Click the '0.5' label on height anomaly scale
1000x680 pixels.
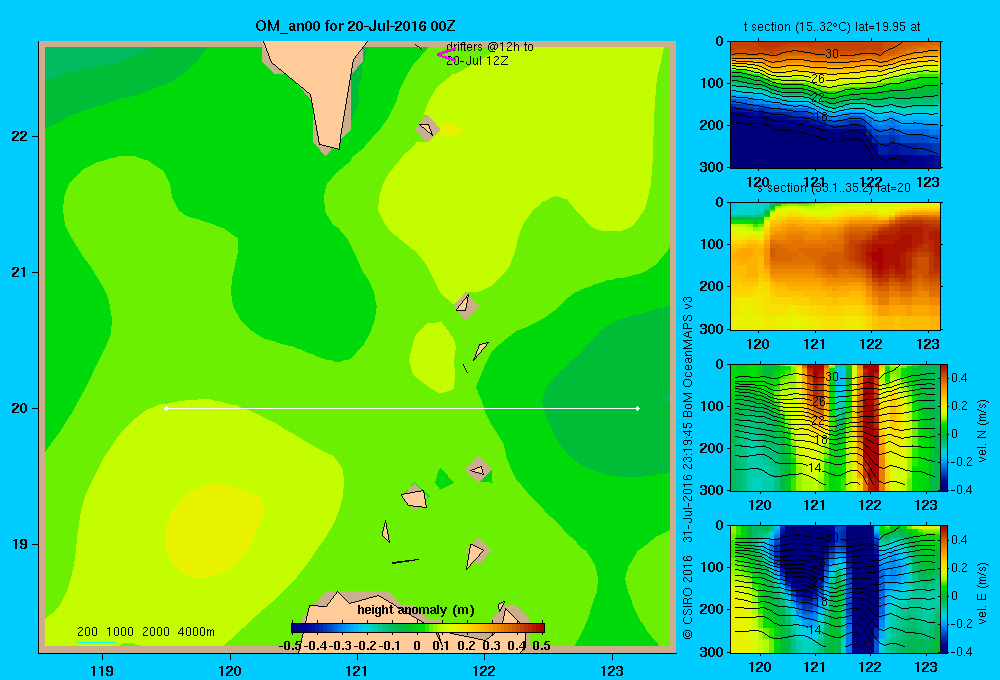tap(541, 646)
